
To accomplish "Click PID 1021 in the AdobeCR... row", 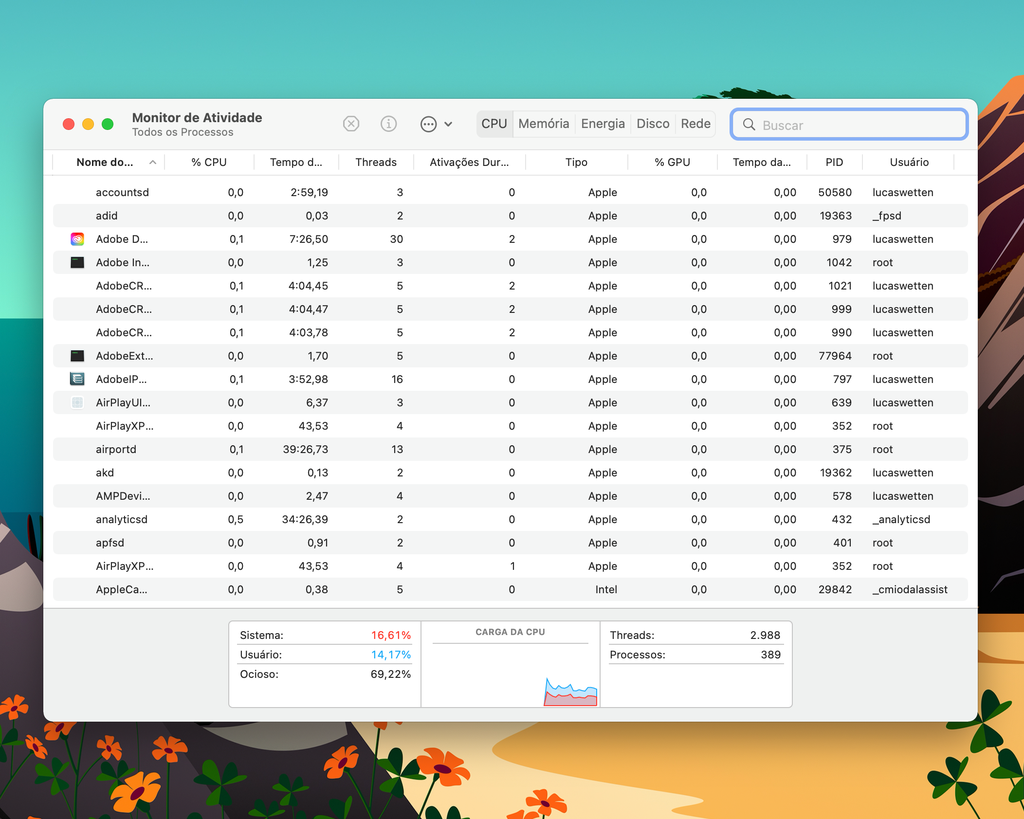I will pos(840,285).
